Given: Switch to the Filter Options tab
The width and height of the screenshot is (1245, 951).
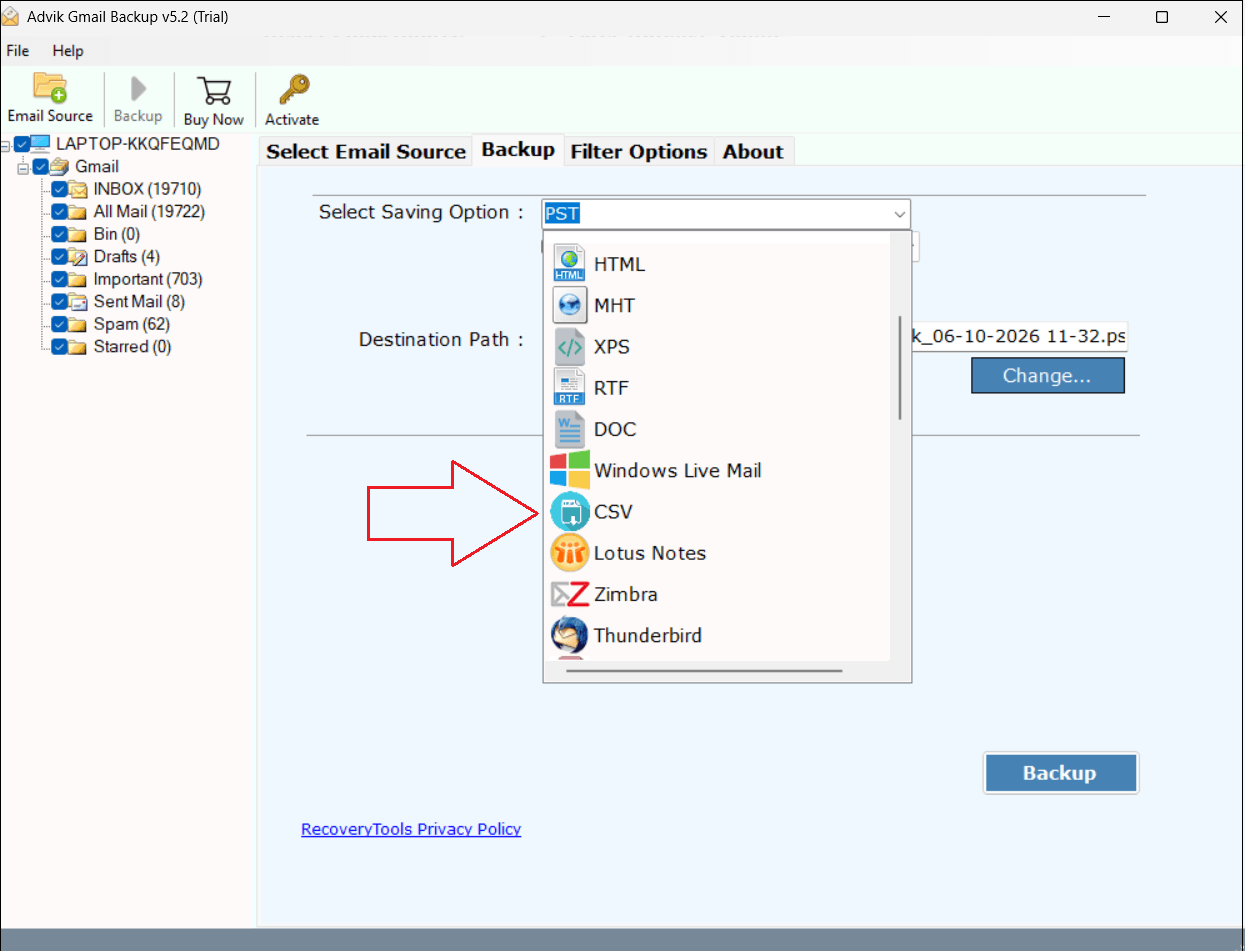Looking at the screenshot, I should point(639,151).
